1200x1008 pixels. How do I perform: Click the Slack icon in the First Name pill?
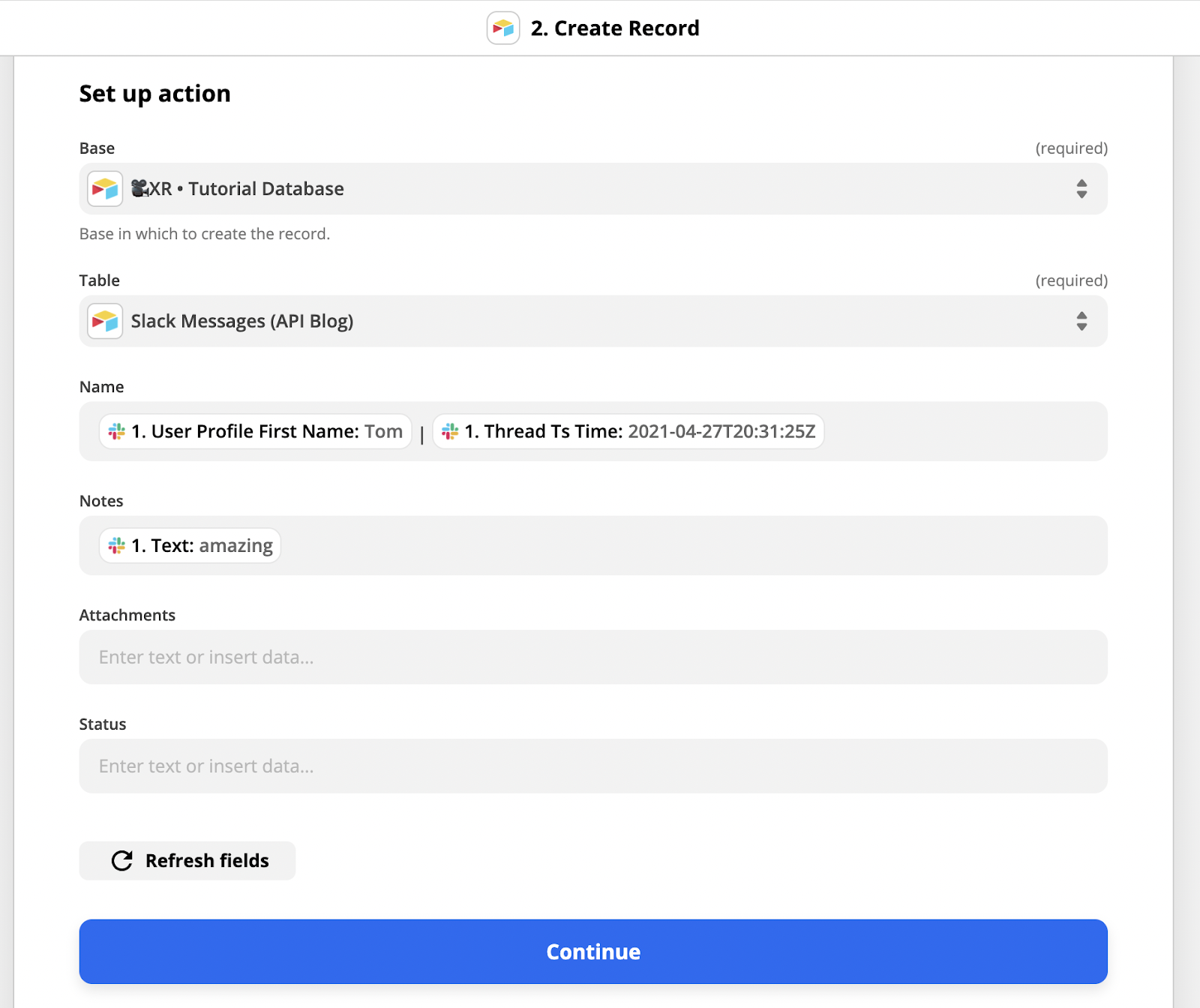pyautogui.click(x=117, y=431)
